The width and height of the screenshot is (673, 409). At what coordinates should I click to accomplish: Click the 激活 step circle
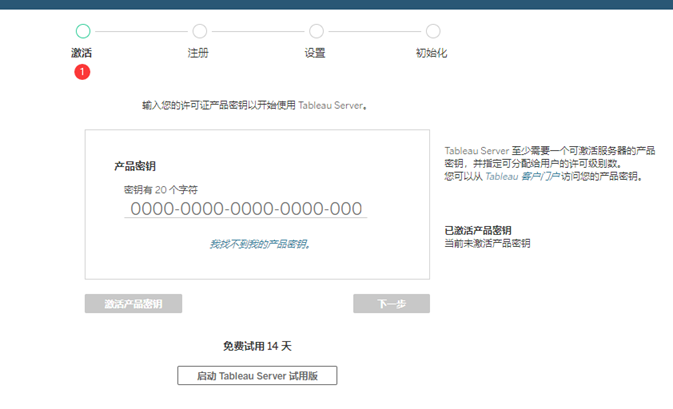(x=83, y=31)
